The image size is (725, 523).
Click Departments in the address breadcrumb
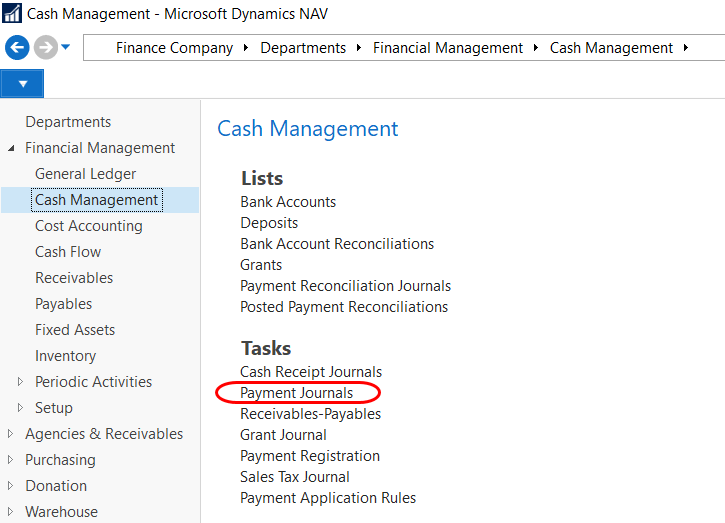[x=303, y=48]
